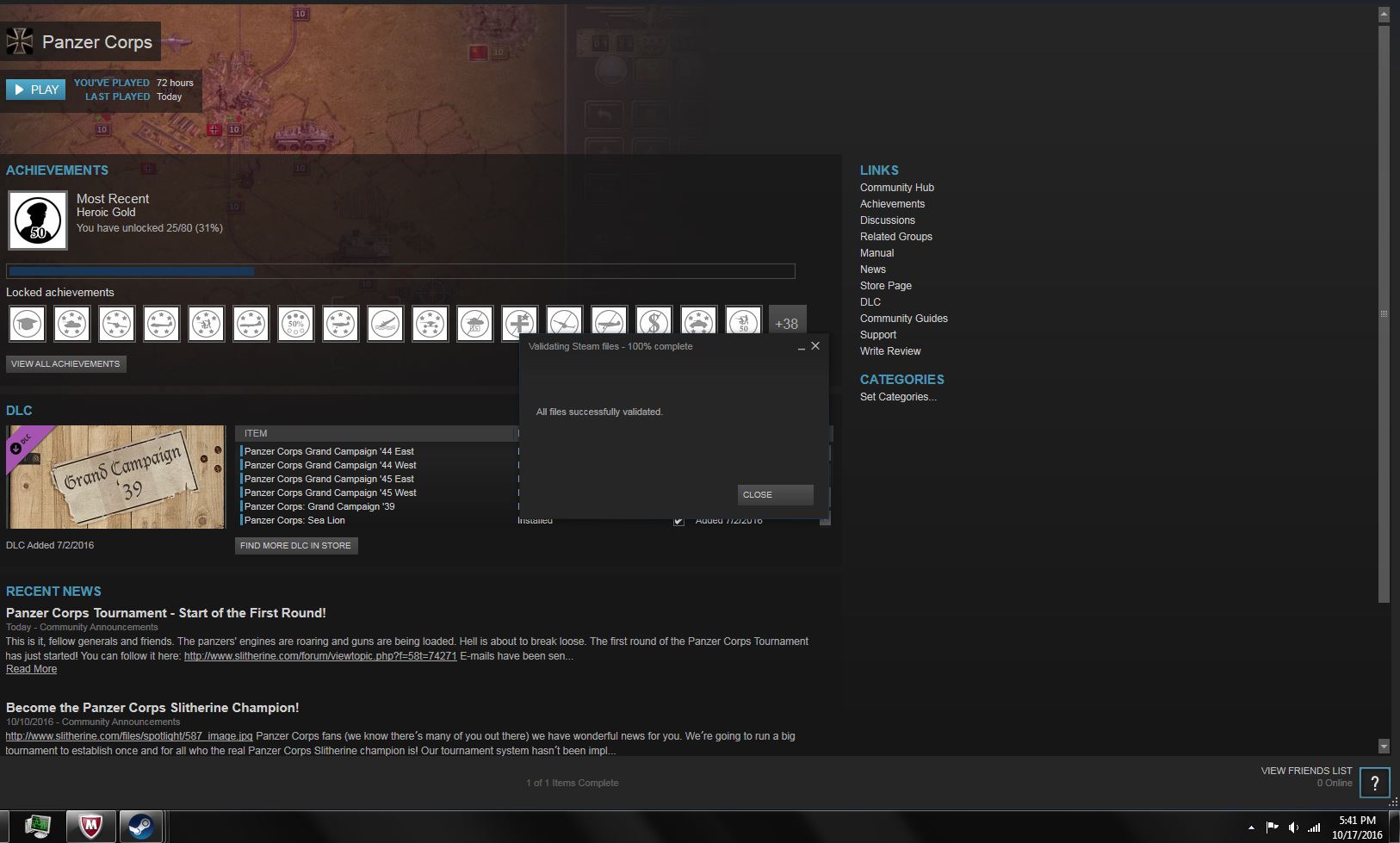Viewport: 1400px width, 843px height.
Task: Click the Panzer Corps iron cross game icon
Action: coord(20,41)
